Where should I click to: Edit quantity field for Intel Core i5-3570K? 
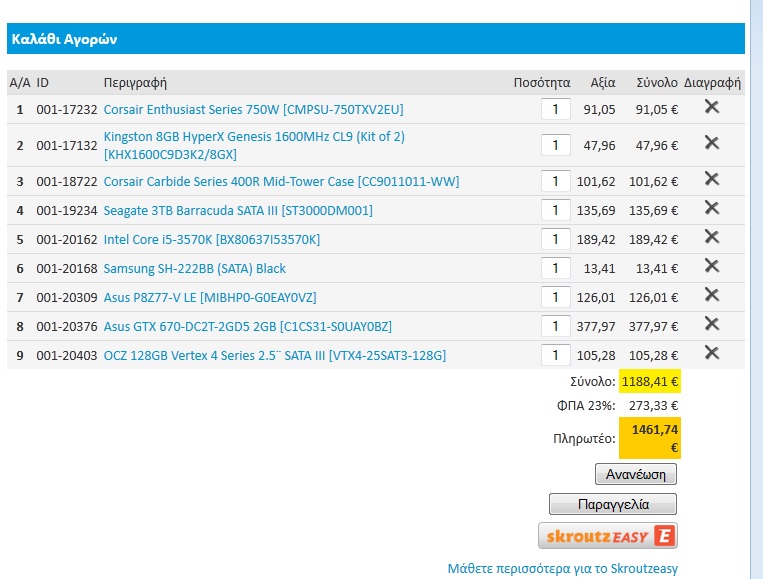pos(556,239)
